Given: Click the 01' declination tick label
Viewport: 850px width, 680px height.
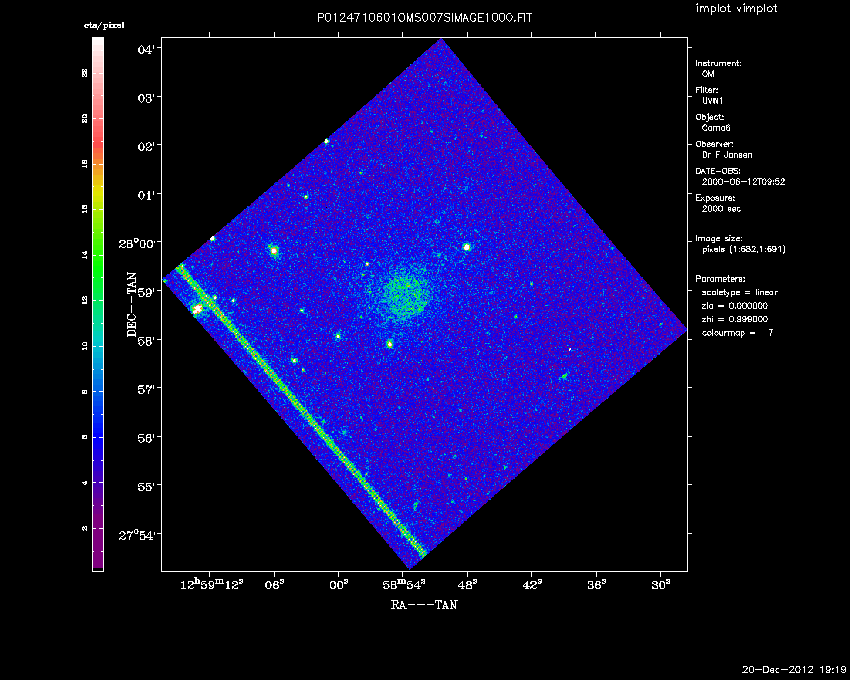Looking at the screenshot, I should (148, 196).
